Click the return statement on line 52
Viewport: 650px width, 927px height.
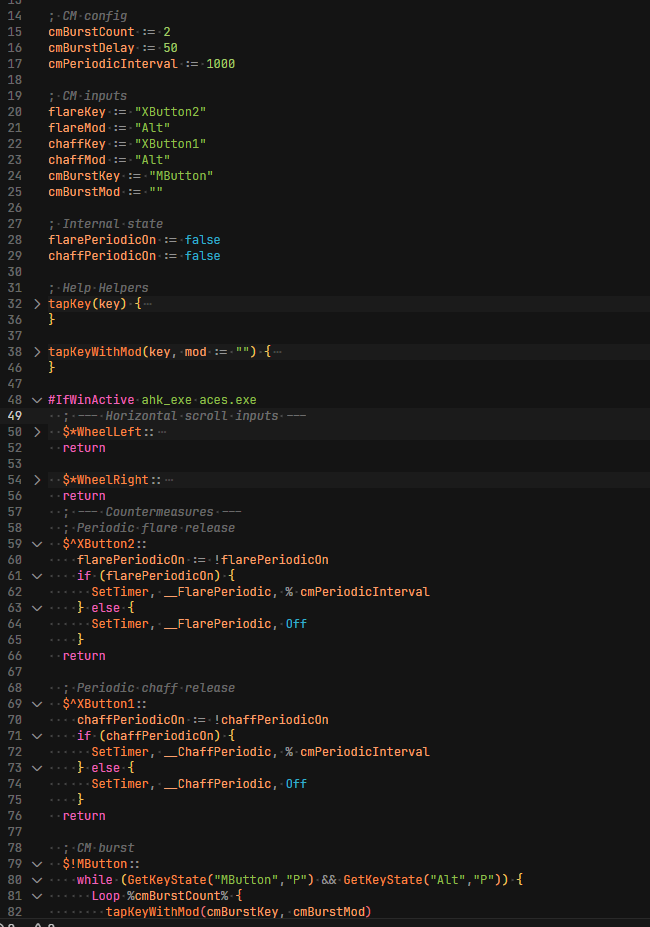pyautogui.click(x=84, y=448)
